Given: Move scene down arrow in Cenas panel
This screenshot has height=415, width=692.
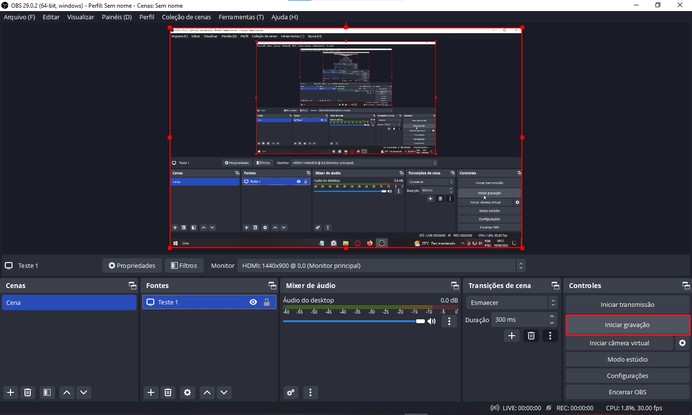Looking at the screenshot, I should pyautogui.click(x=83, y=392).
